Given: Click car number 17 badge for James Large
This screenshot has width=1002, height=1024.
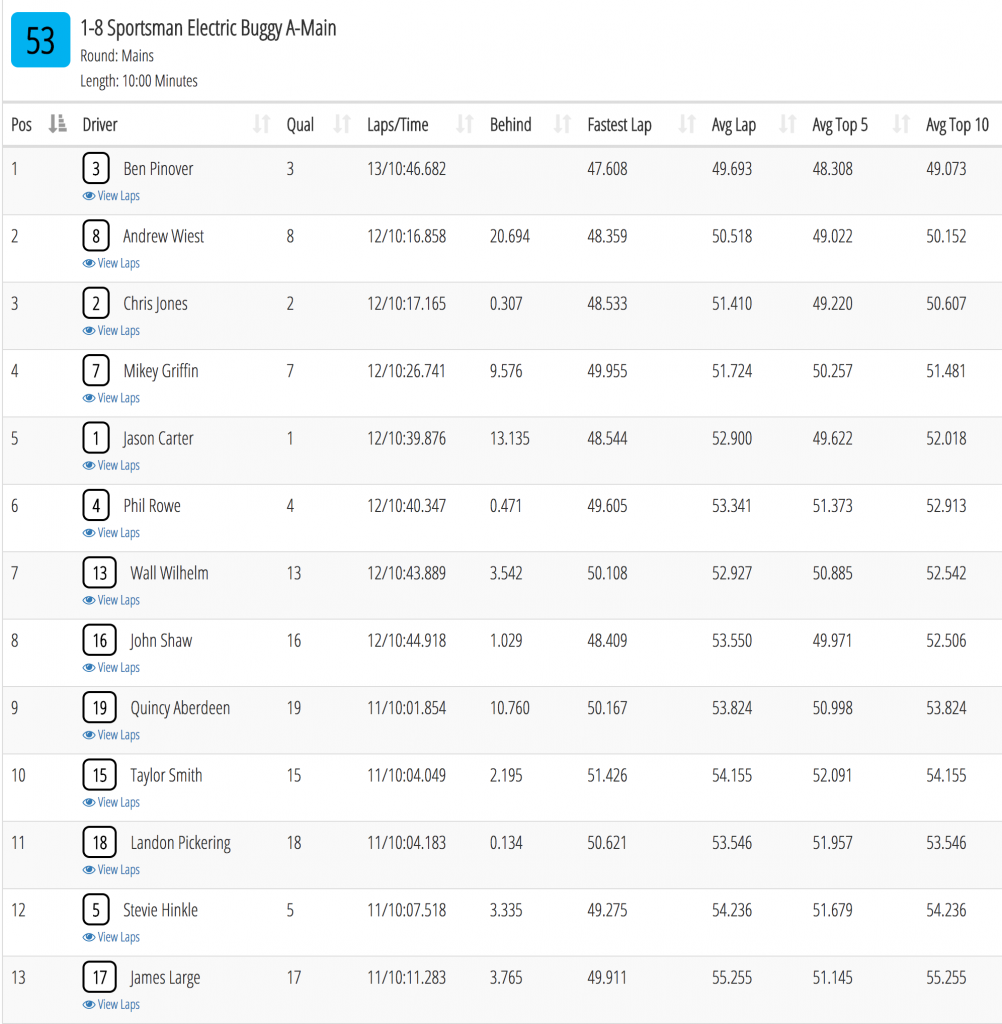Looking at the screenshot, I should click(x=99, y=978).
